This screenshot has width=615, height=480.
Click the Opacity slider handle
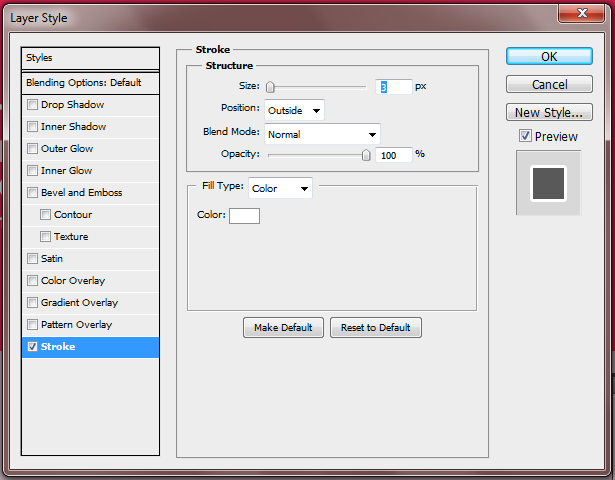(x=366, y=155)
